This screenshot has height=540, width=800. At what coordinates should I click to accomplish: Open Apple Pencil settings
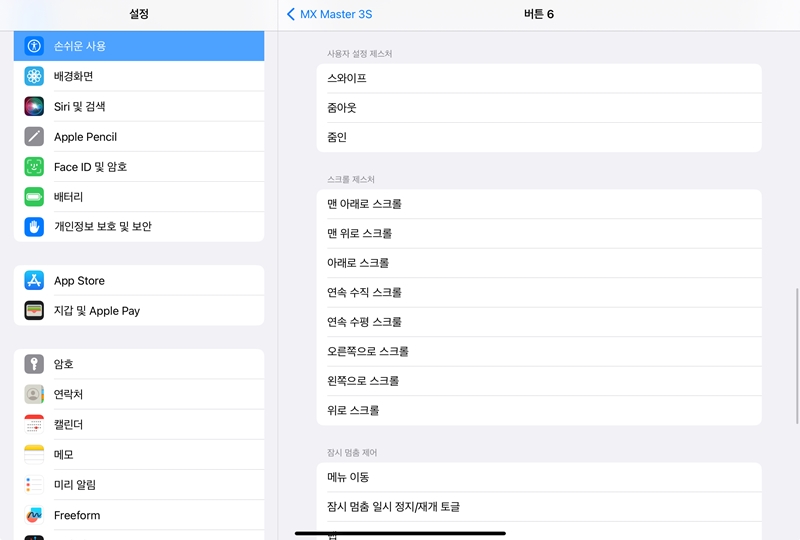pos(139,136)
